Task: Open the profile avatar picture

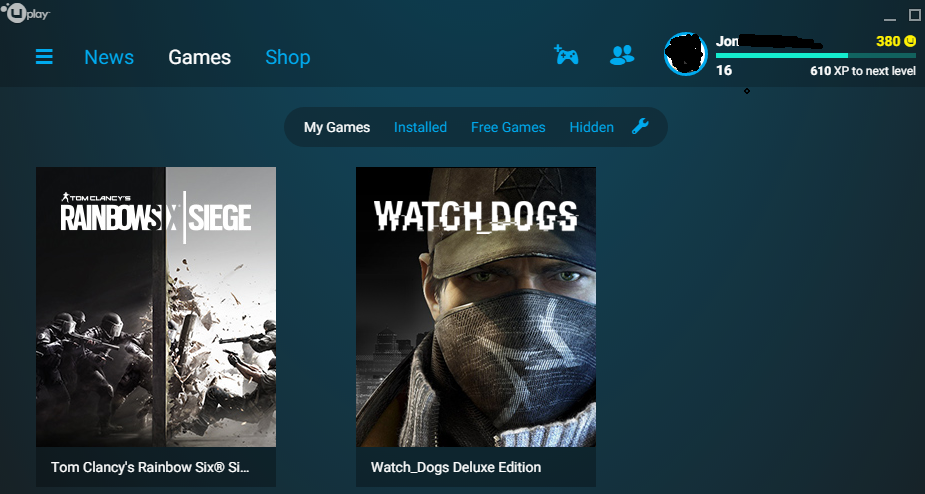Action: point(685,54)
